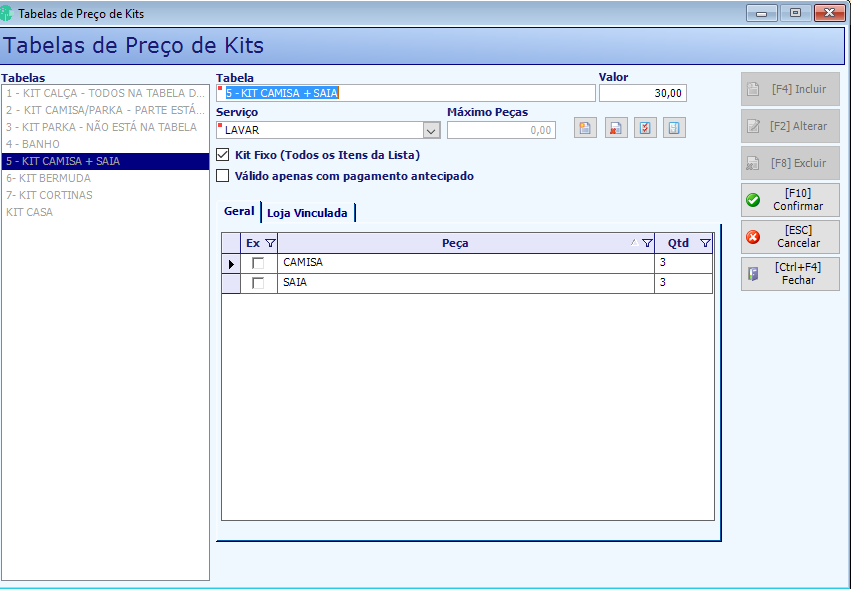Confirm changes with the F10 Confirmar button
The width and height of the screenshot is (851, 589).
click(x=790, y=200)
